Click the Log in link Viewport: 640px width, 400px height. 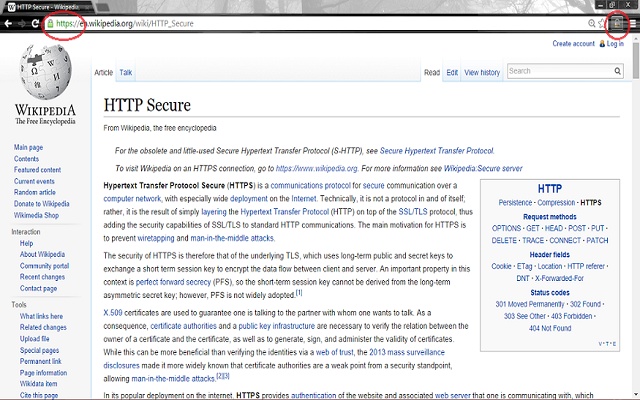point(615,43)
